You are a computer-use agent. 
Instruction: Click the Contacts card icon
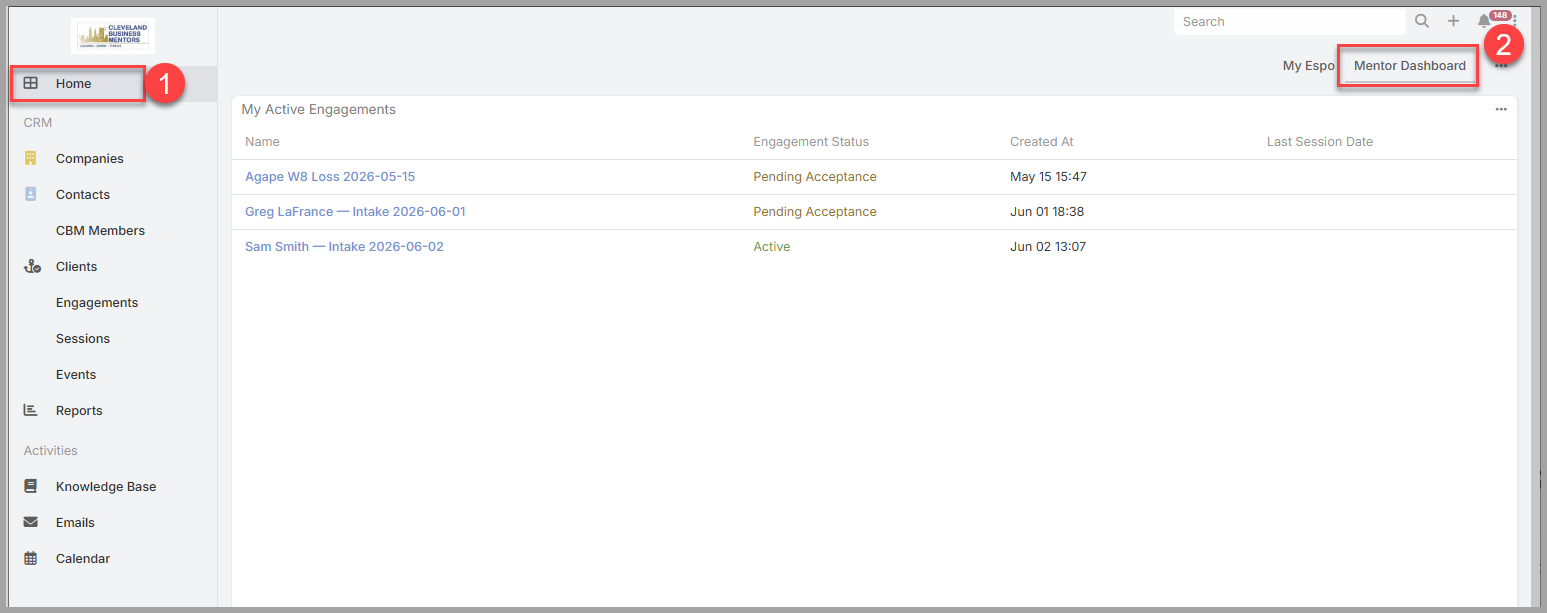31,195
